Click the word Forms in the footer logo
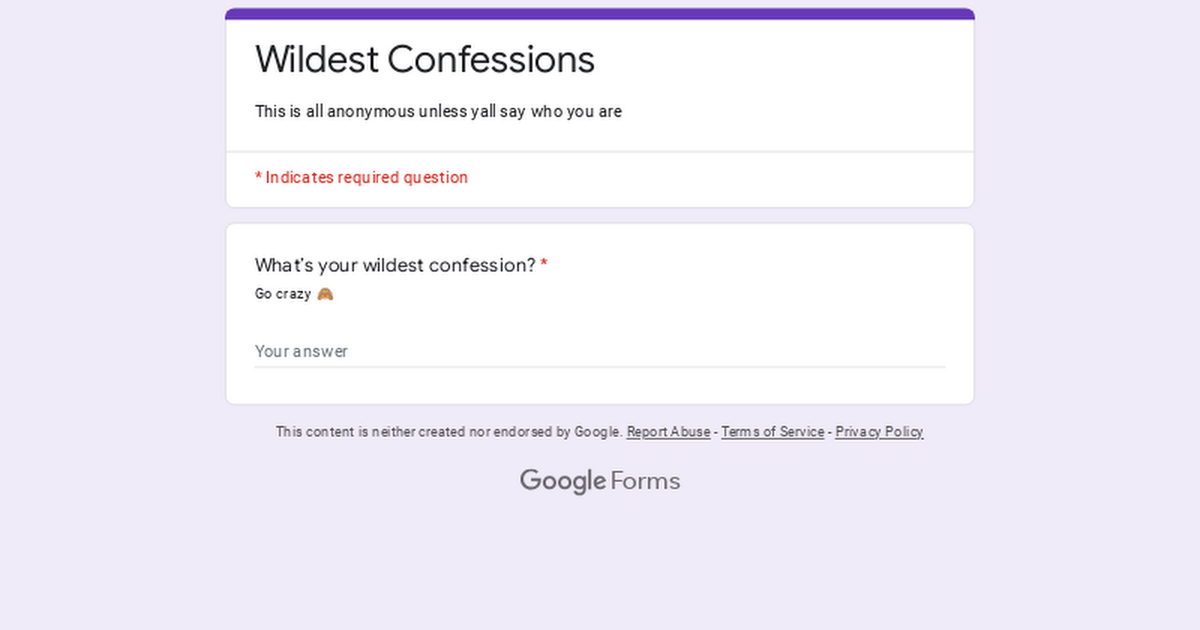The height and width of the screenshot is (630, 1200). click(645, 481)
